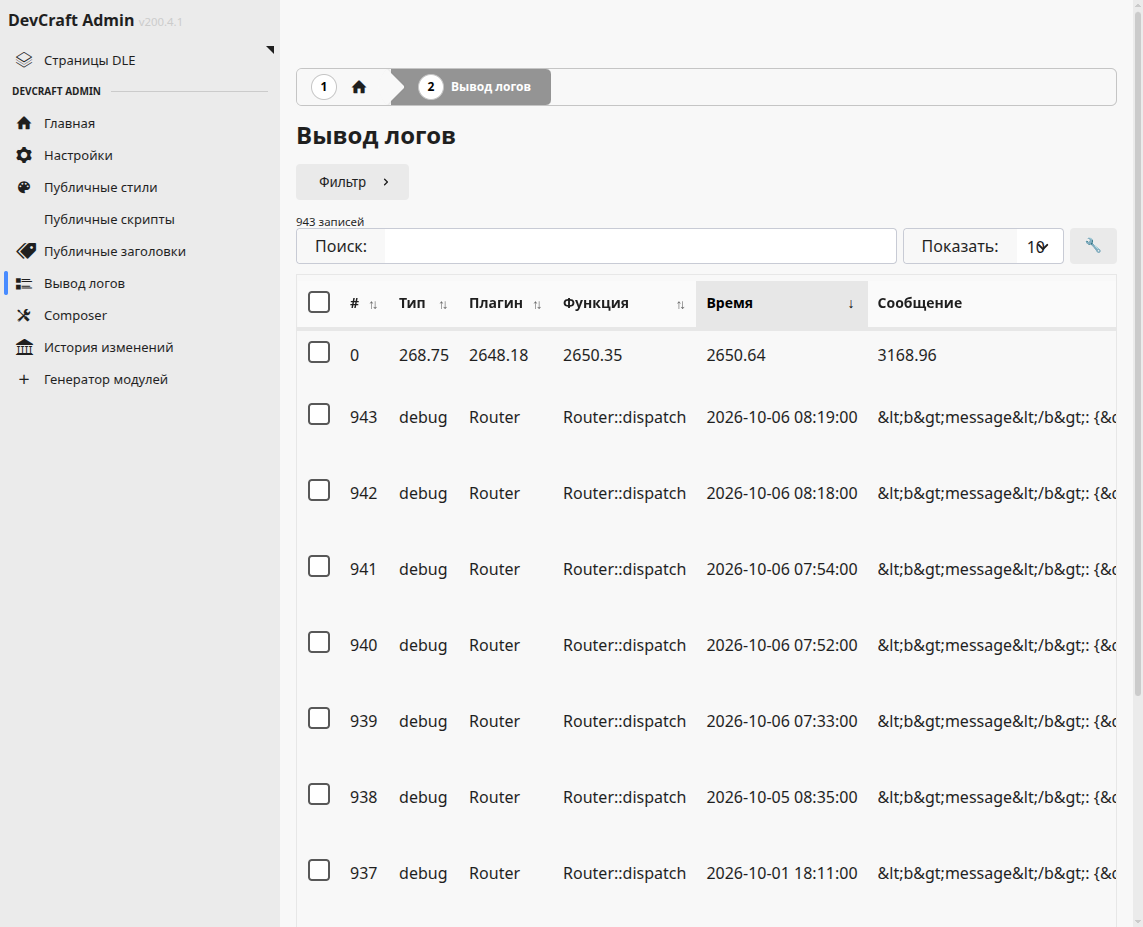Expand the Фильтр panel

(352, 181)
